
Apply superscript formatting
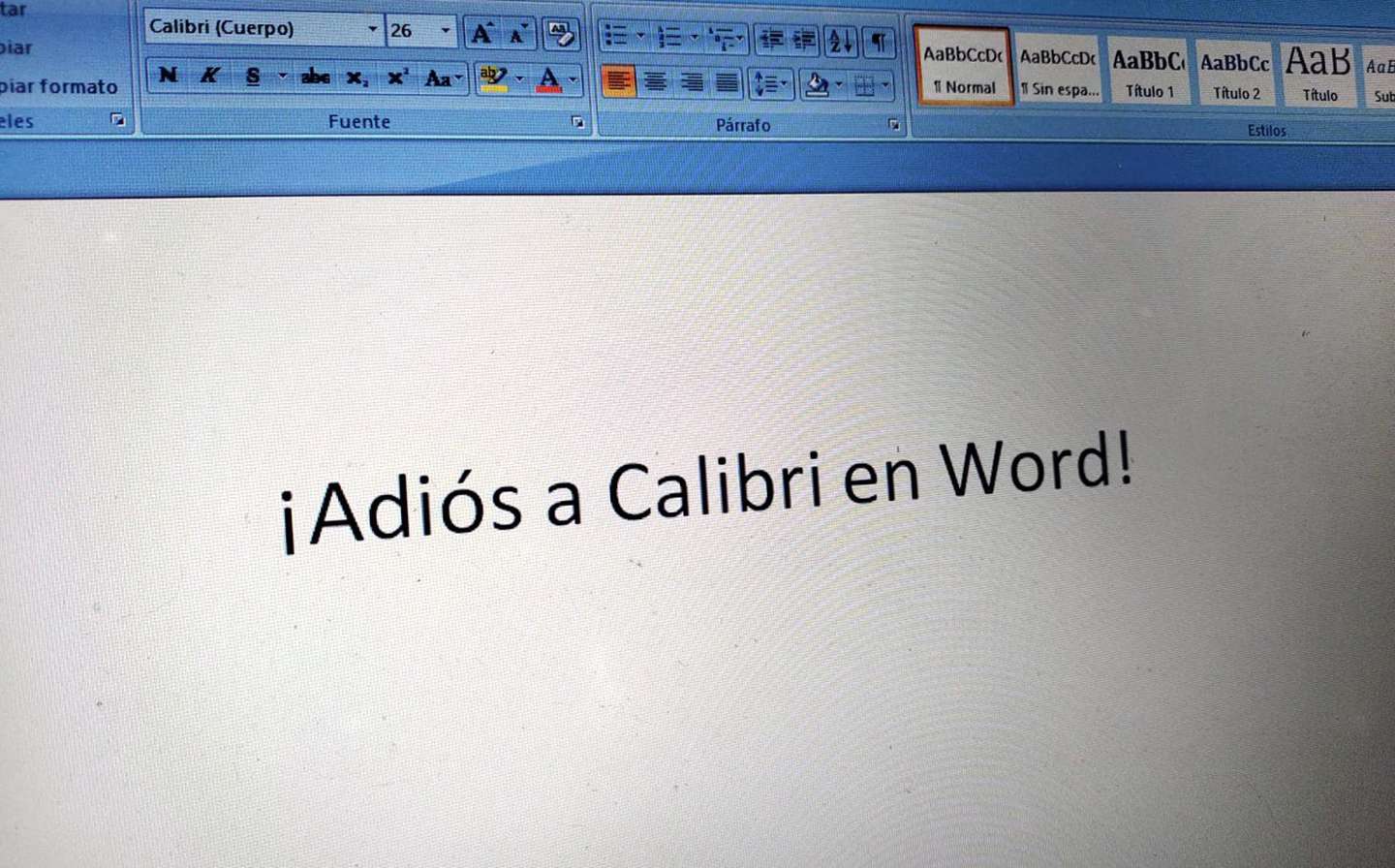tap(397, 77)
